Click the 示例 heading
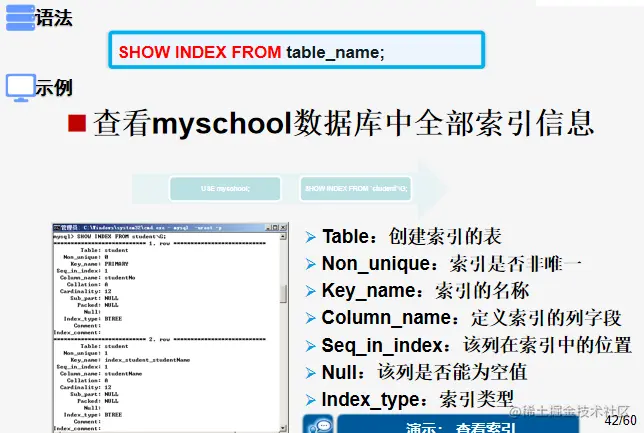 (54, 88)
